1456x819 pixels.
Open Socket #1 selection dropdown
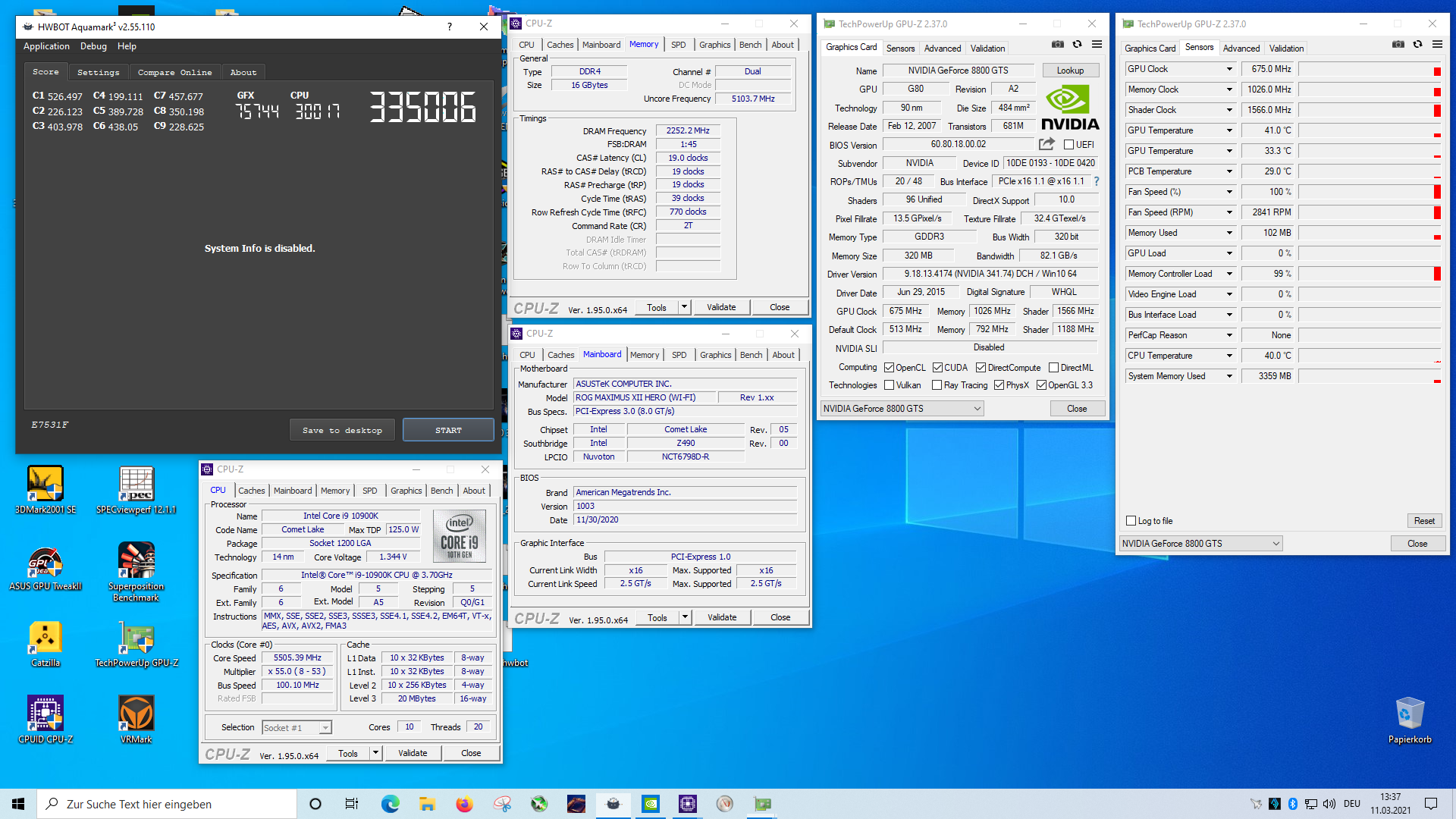[297, 728]
